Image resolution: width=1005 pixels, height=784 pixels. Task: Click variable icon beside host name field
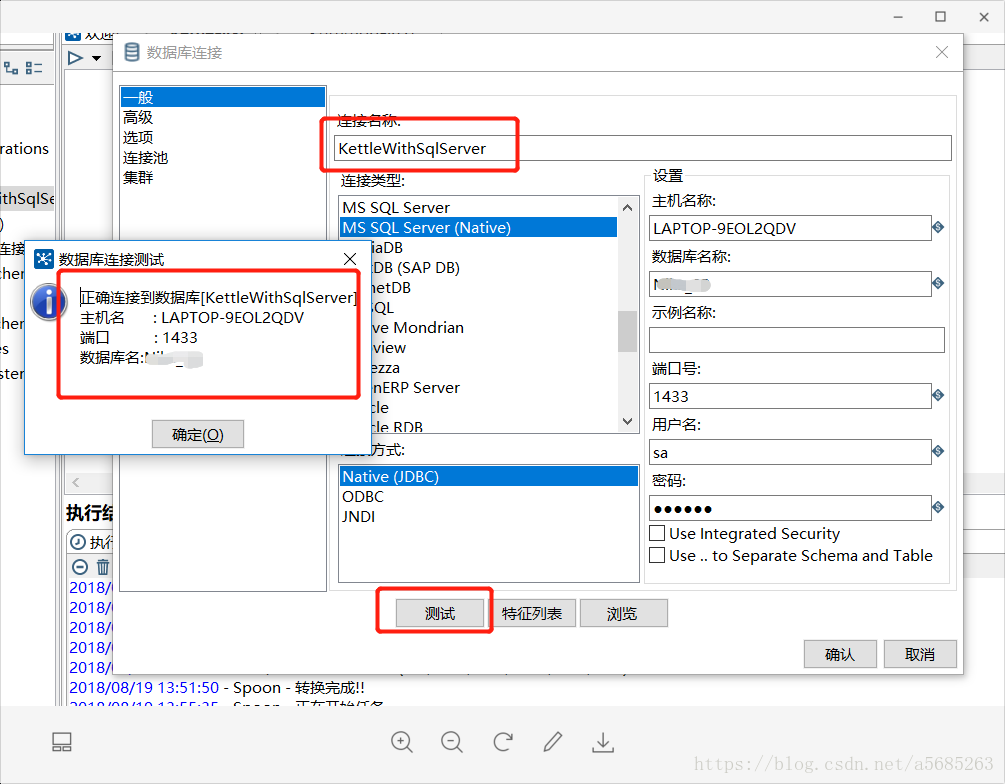coord(938,227)
